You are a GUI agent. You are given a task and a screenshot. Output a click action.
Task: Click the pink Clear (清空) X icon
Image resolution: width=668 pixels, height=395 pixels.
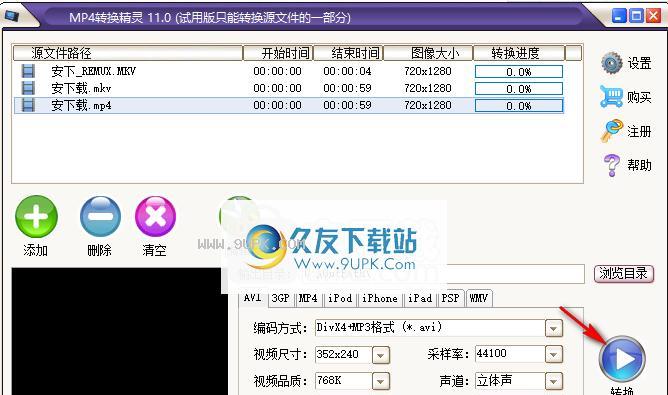[x=155, y=216]
